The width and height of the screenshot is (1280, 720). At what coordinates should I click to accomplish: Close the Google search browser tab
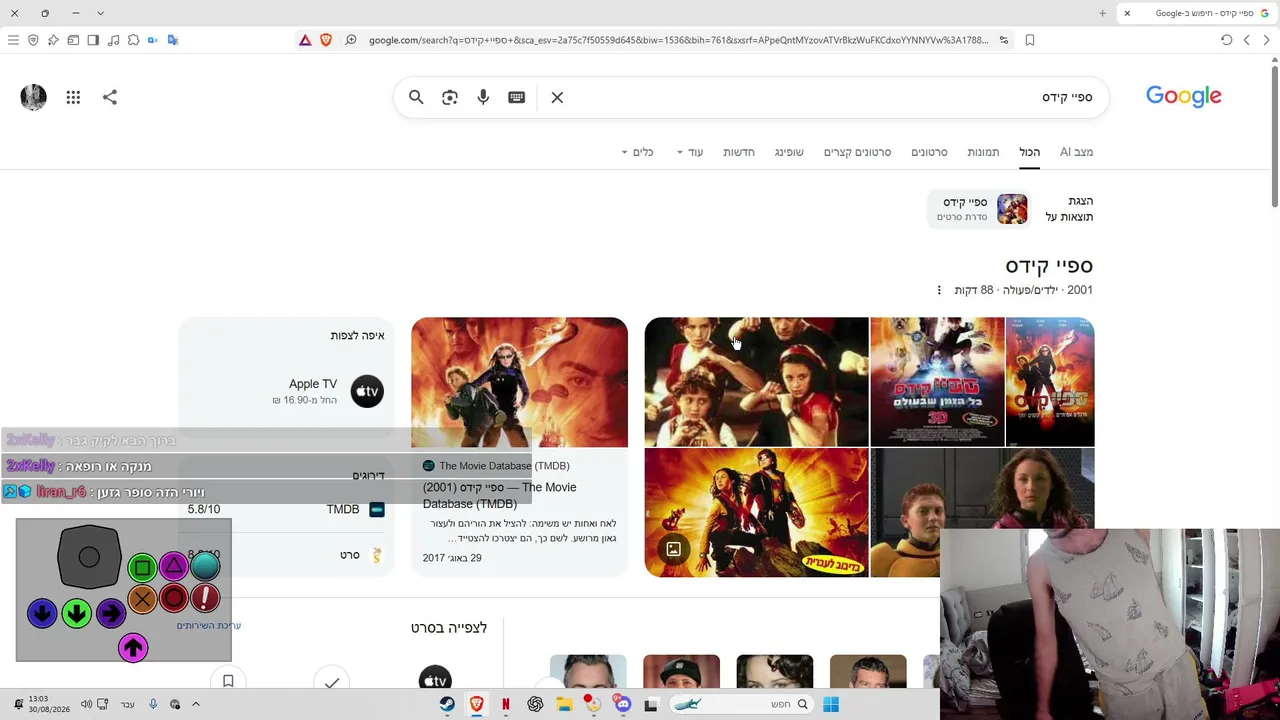tap(1127, 13)
